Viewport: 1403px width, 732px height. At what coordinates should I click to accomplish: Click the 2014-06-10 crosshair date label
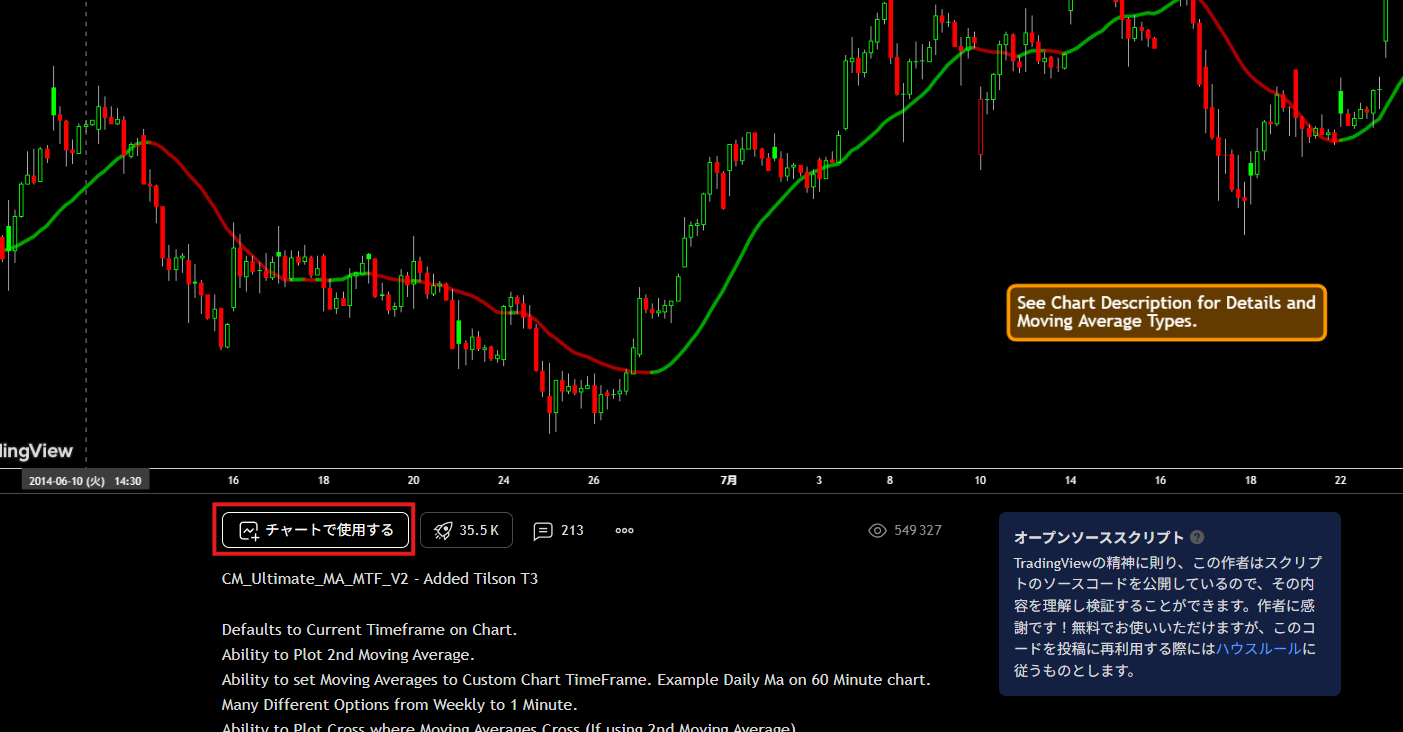(x=85, y=480)
